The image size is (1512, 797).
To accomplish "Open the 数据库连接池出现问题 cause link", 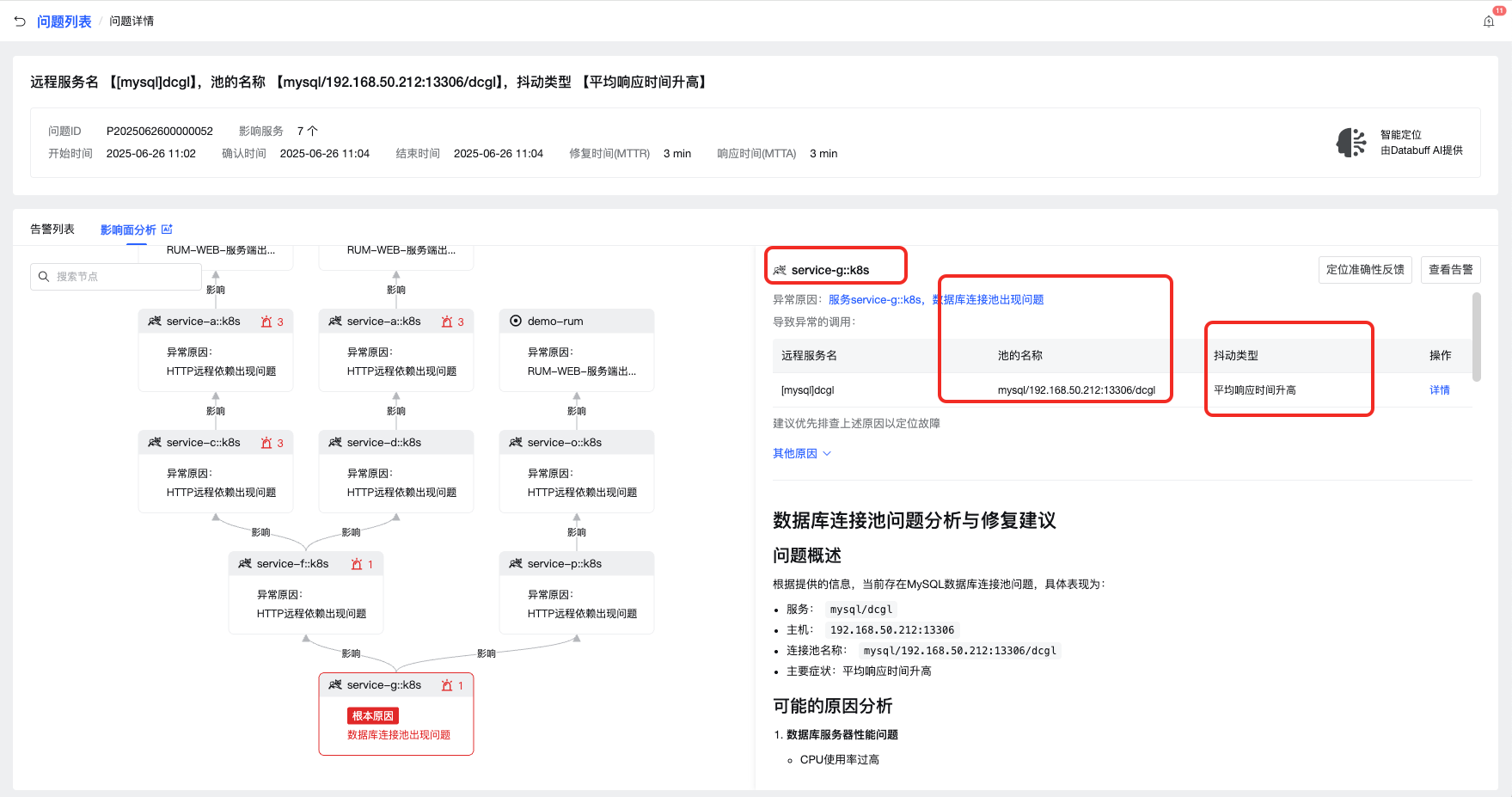I will (989, 300).
